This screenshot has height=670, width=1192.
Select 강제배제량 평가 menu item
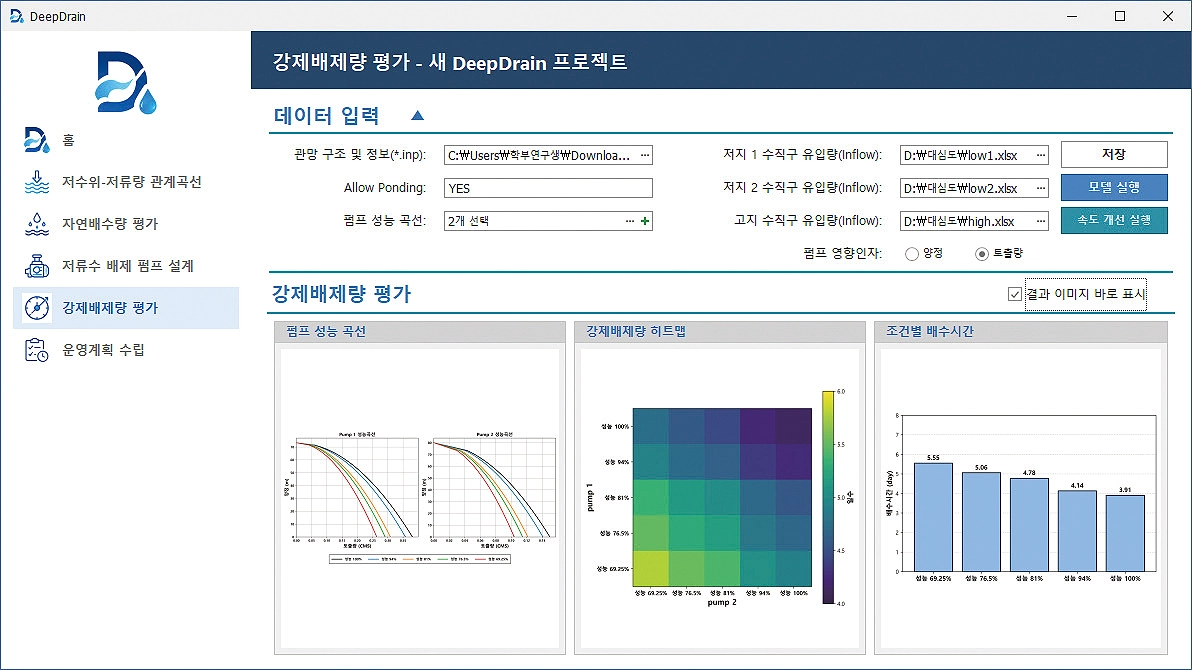[x=125, y=307]
